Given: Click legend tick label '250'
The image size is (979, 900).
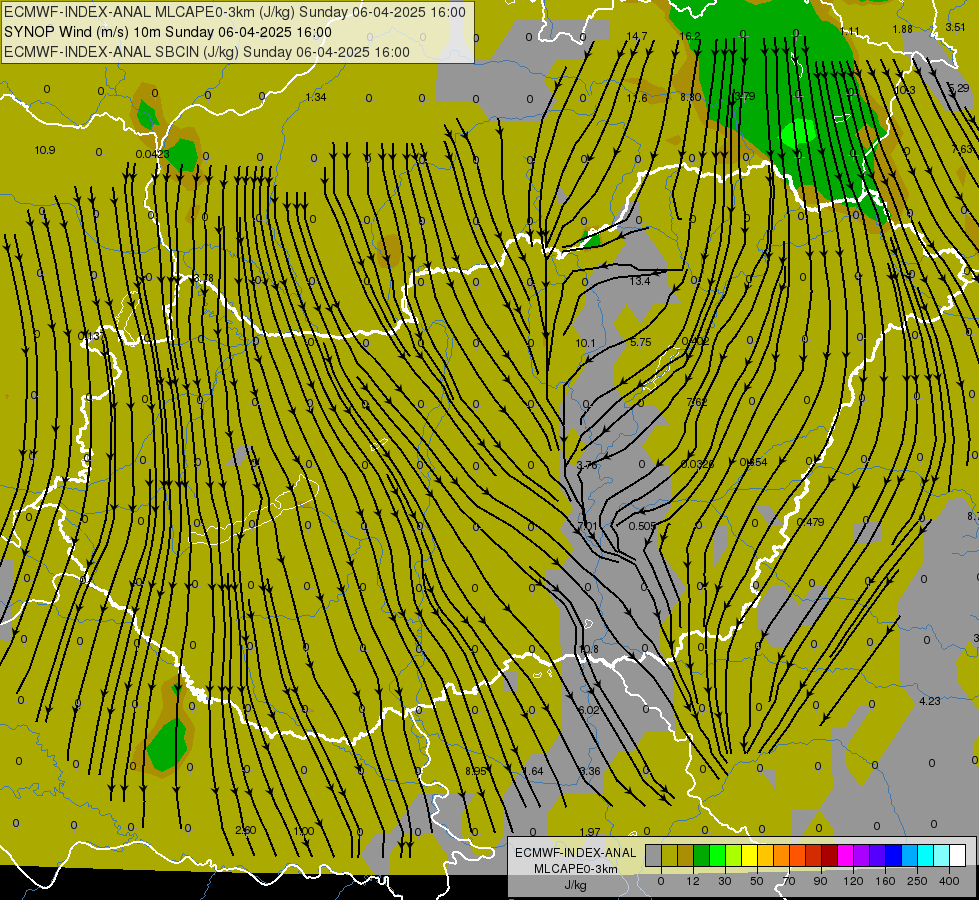Looking at the screenshot, I should point(917,881).
